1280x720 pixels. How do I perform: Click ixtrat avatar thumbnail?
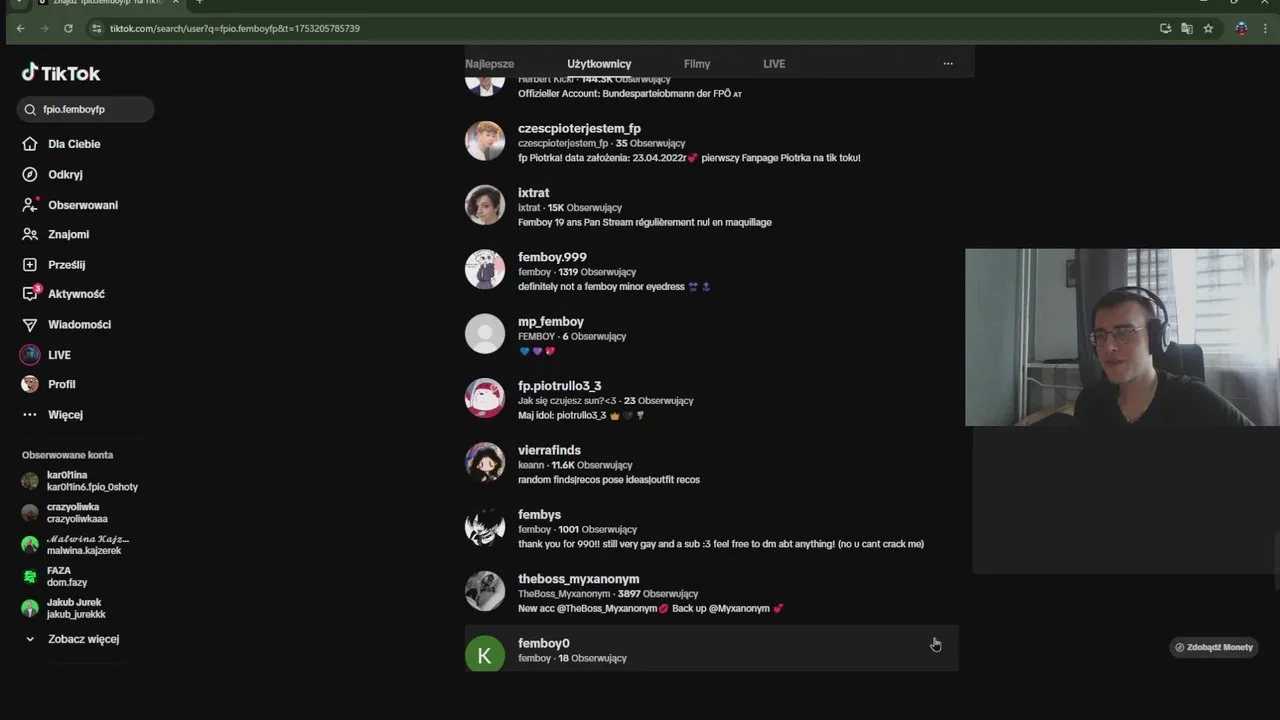click(485, 205)
